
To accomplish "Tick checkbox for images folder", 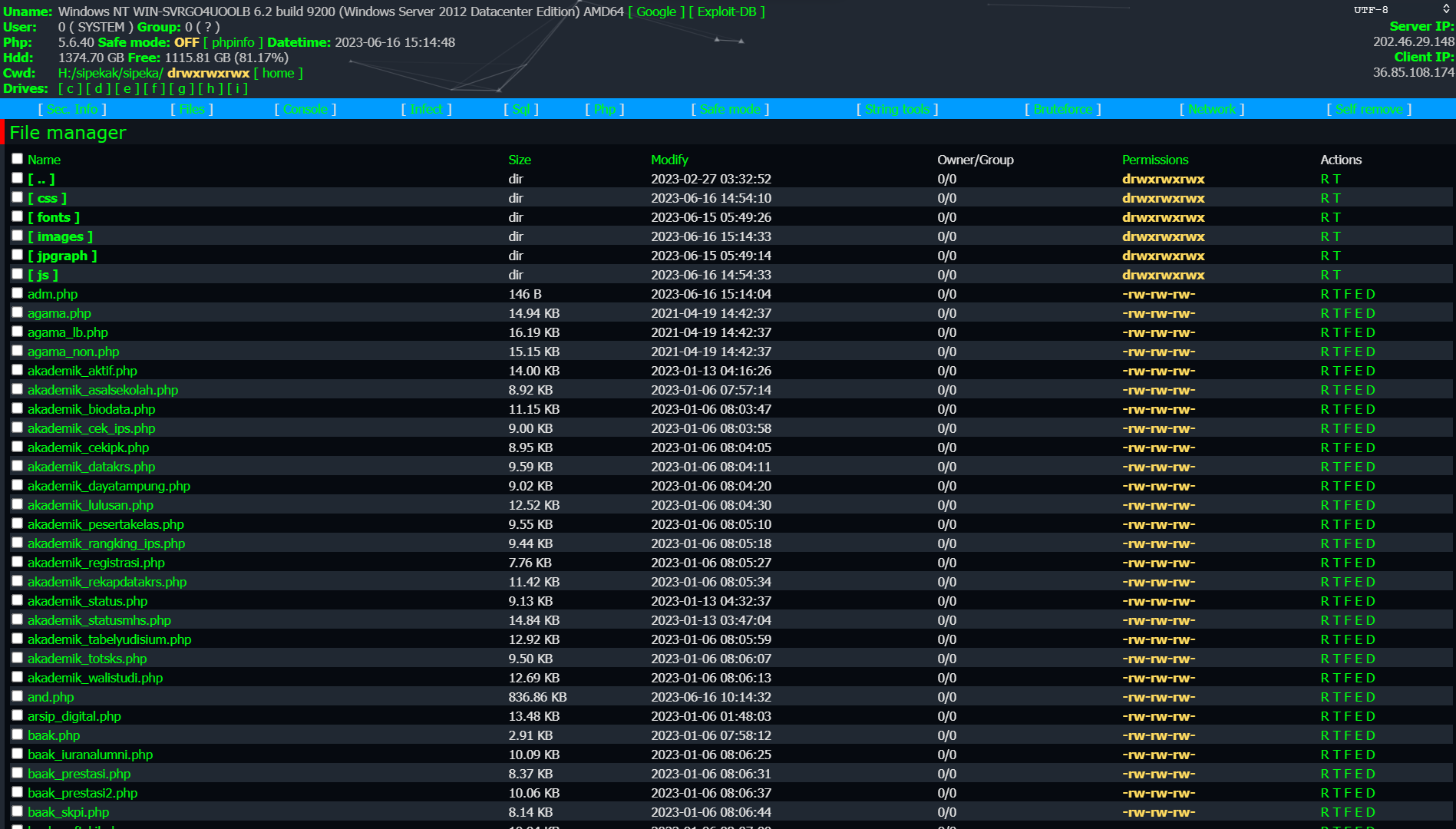I will pyautogui.click(x=17, y=236).
